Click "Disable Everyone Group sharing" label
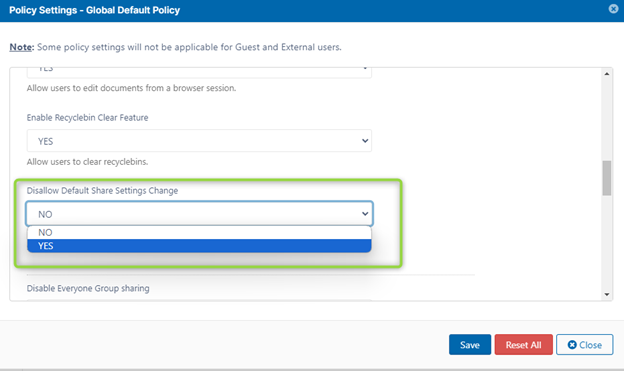Screen dimensions: 624x371 tap(88, 288)
